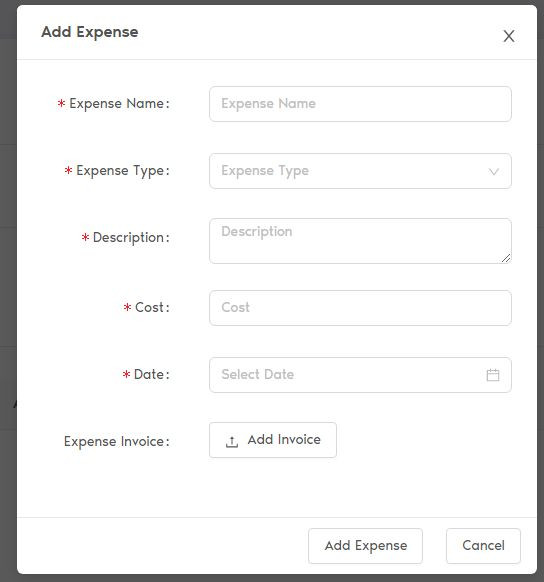Click the Description box resize handle
The width and height of the screenshot is (544, 582).
[506, 258]
